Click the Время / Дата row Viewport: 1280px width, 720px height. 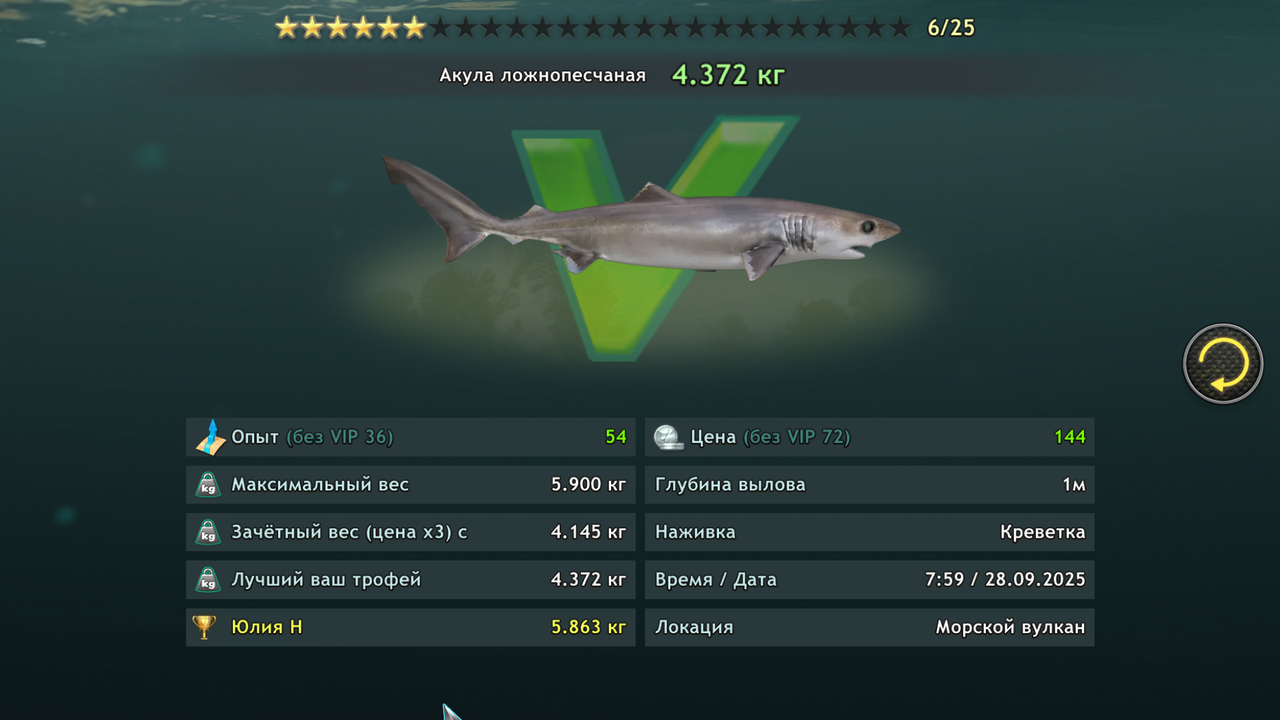pos(870,580)
